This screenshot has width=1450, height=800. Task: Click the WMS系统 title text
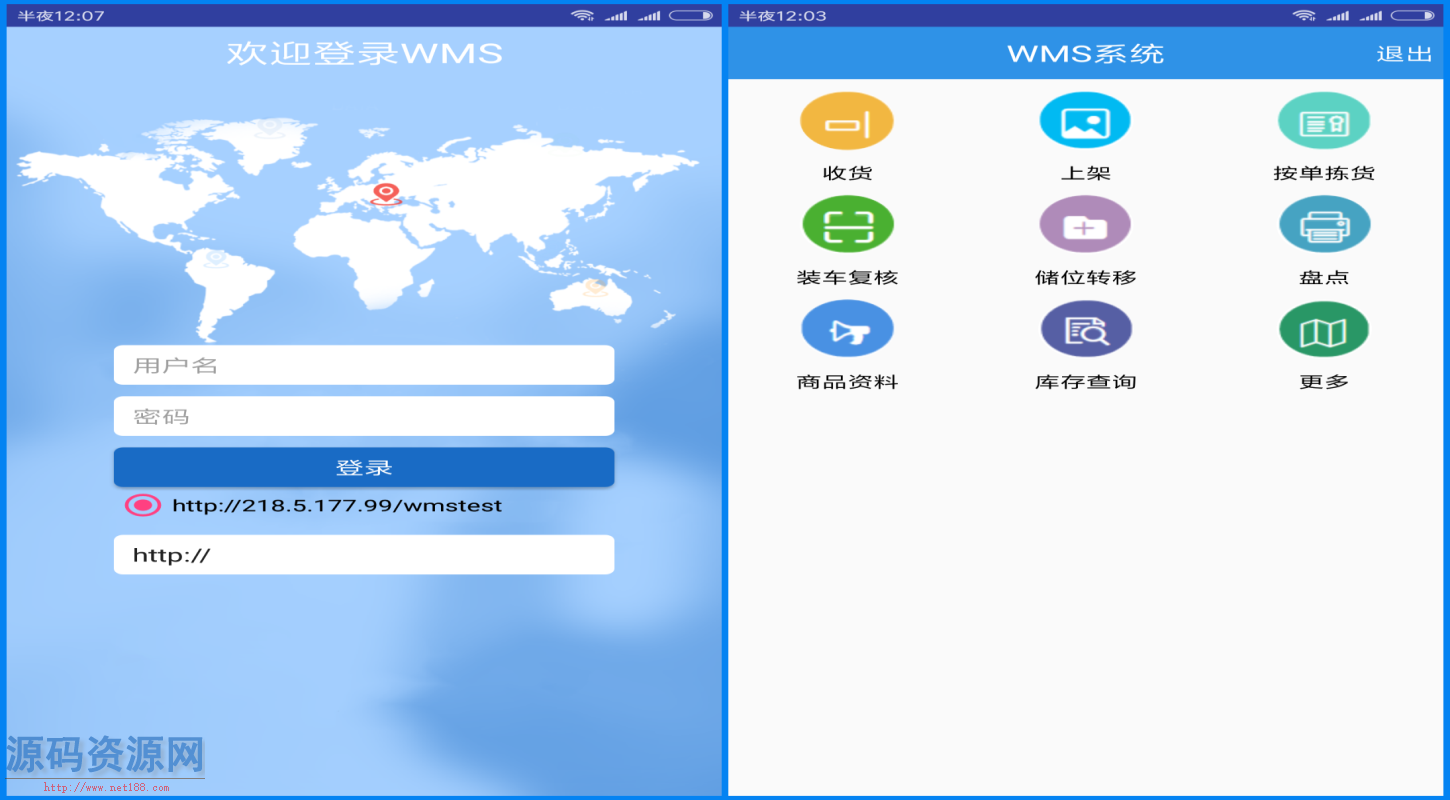(x=1085, y=54)
